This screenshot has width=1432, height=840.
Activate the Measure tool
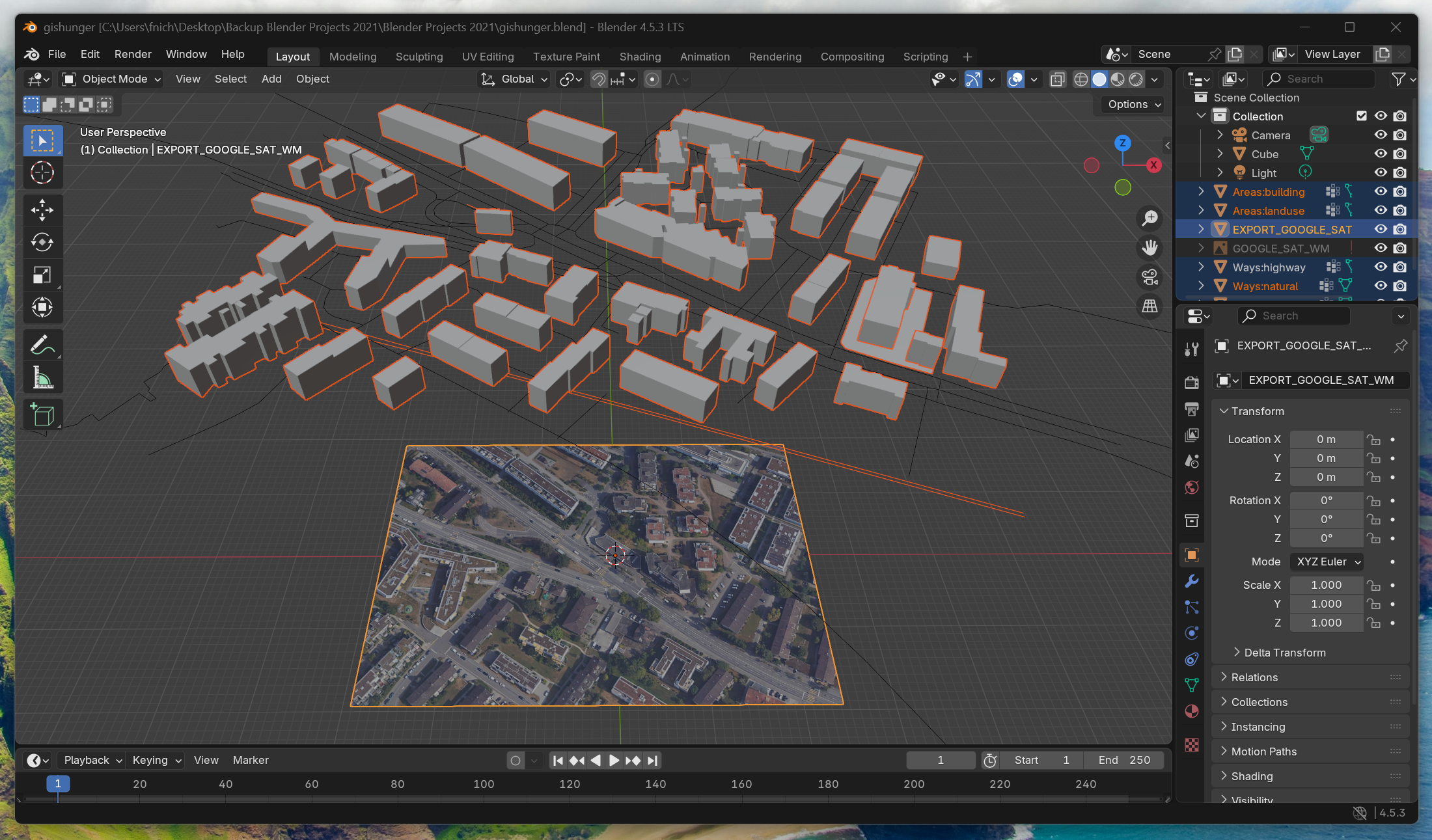[42, 378]
